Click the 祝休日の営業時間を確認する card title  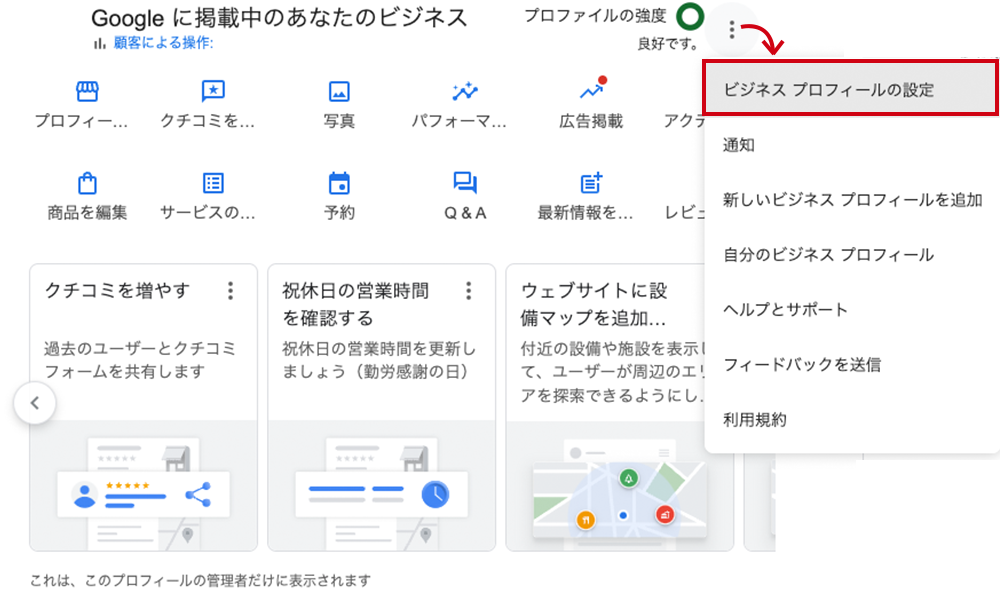(x=356, y=304)
